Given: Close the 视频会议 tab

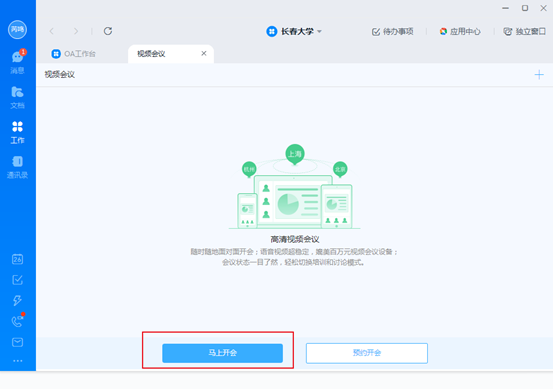Looking at the screenshot, I should 204,53.
